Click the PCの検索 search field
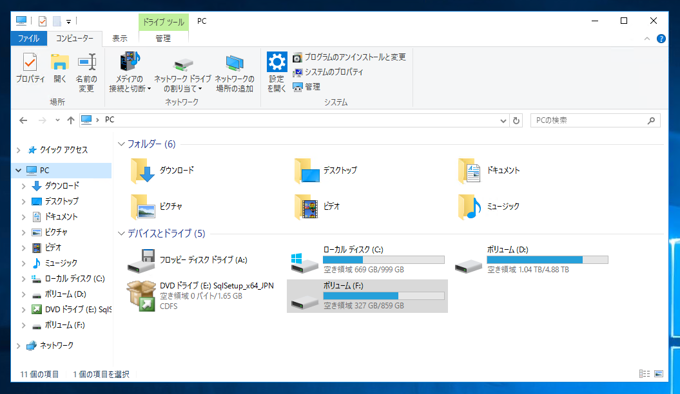The image size is (680, 394). click(x=595, y=120)
